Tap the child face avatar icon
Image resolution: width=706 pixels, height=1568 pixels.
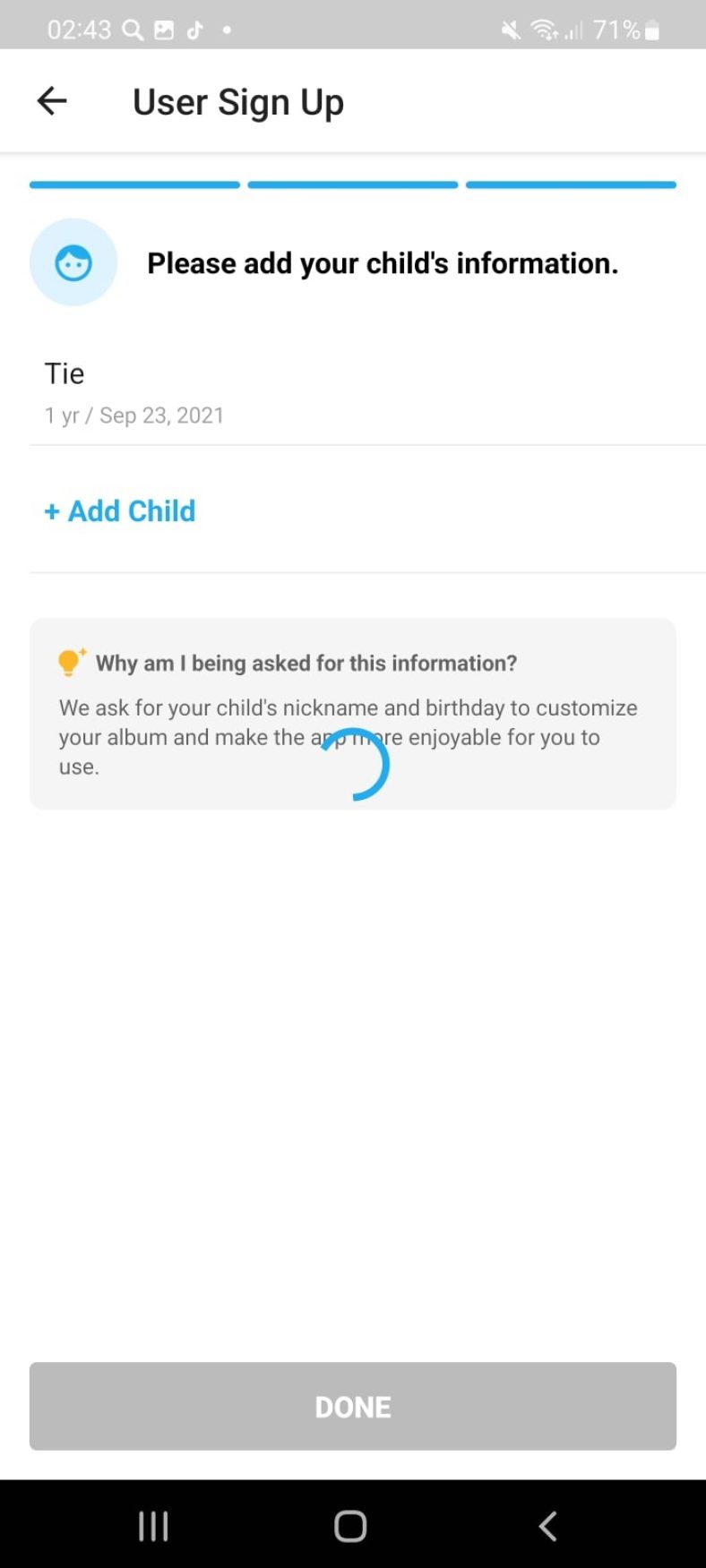pyautogui.click(x=73, y=261)
